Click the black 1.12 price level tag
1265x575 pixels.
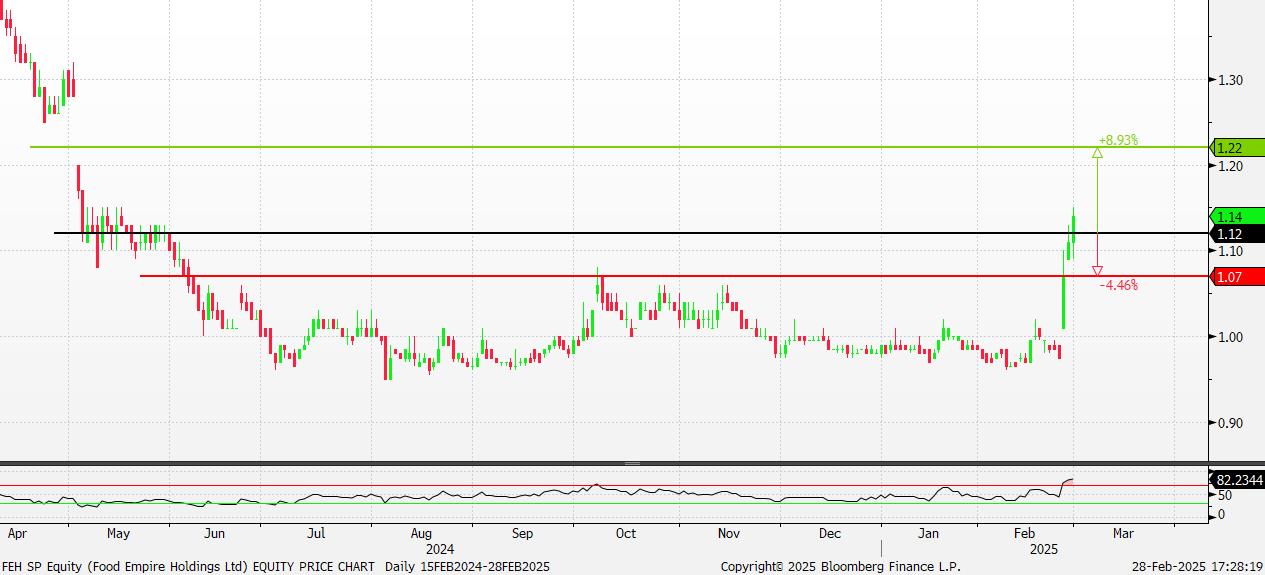[1237, 233]
